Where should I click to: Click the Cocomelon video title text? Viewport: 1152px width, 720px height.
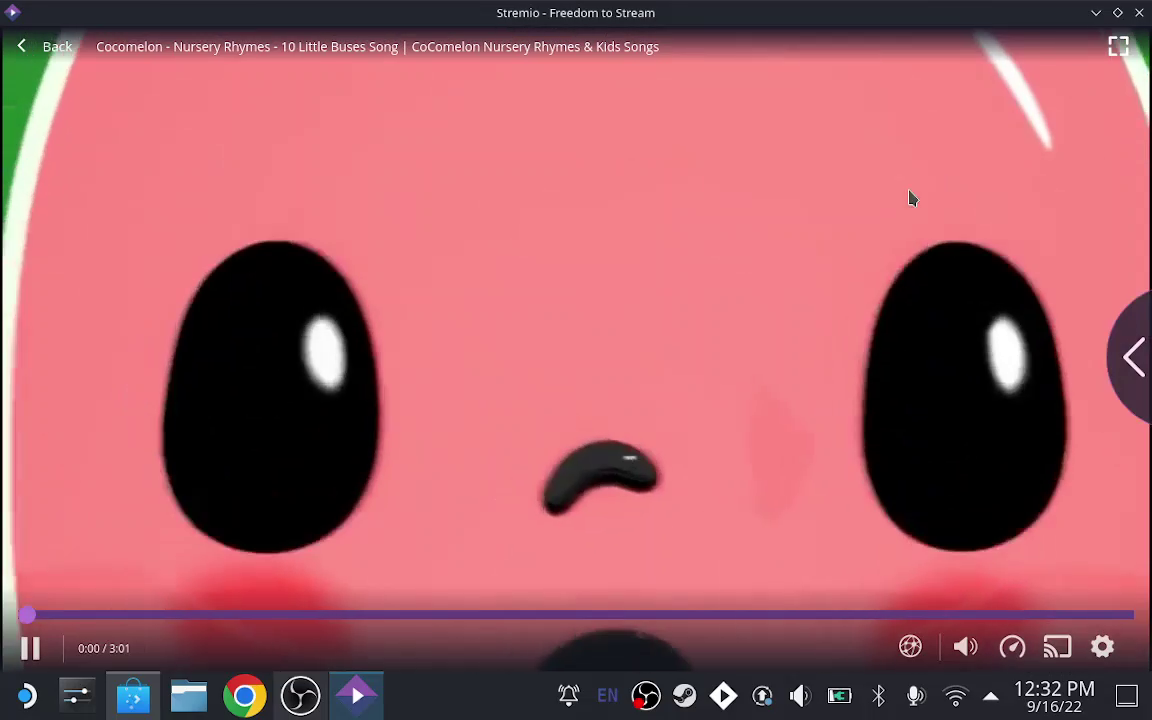coord(377,47)
